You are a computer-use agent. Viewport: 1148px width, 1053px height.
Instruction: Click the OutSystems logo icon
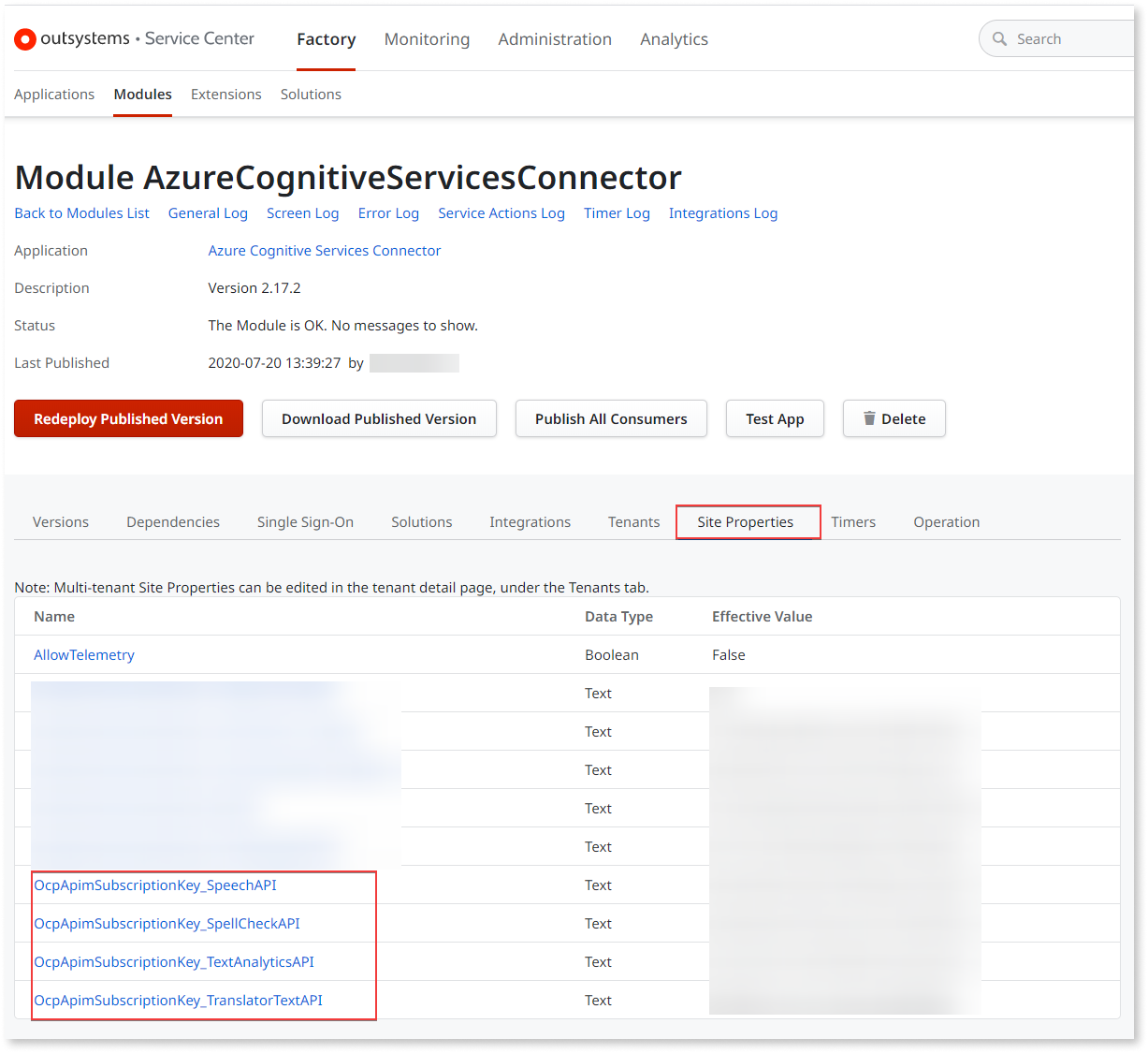(24, 38)
